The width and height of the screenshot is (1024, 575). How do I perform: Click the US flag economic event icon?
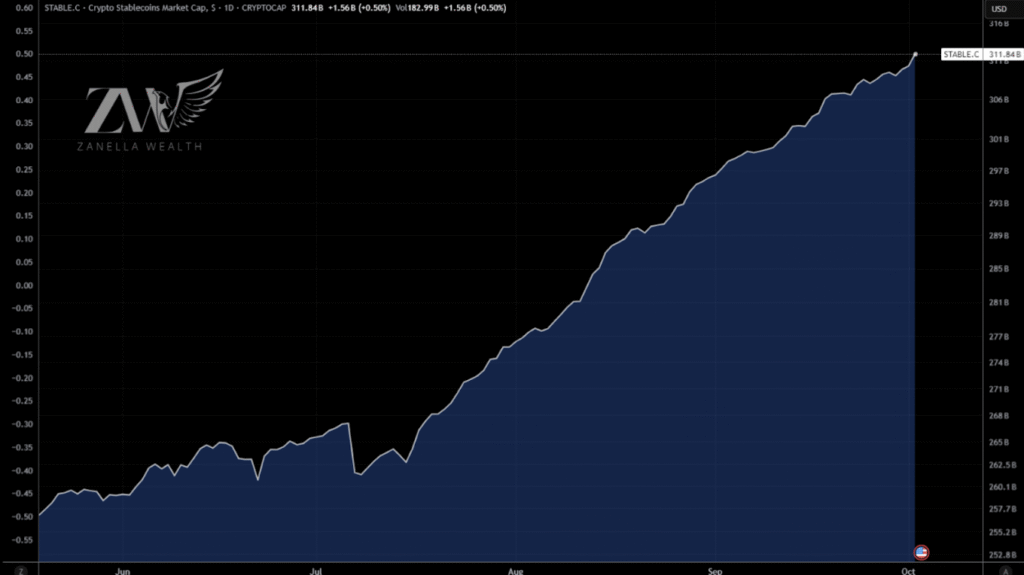[x=921, y=551]
